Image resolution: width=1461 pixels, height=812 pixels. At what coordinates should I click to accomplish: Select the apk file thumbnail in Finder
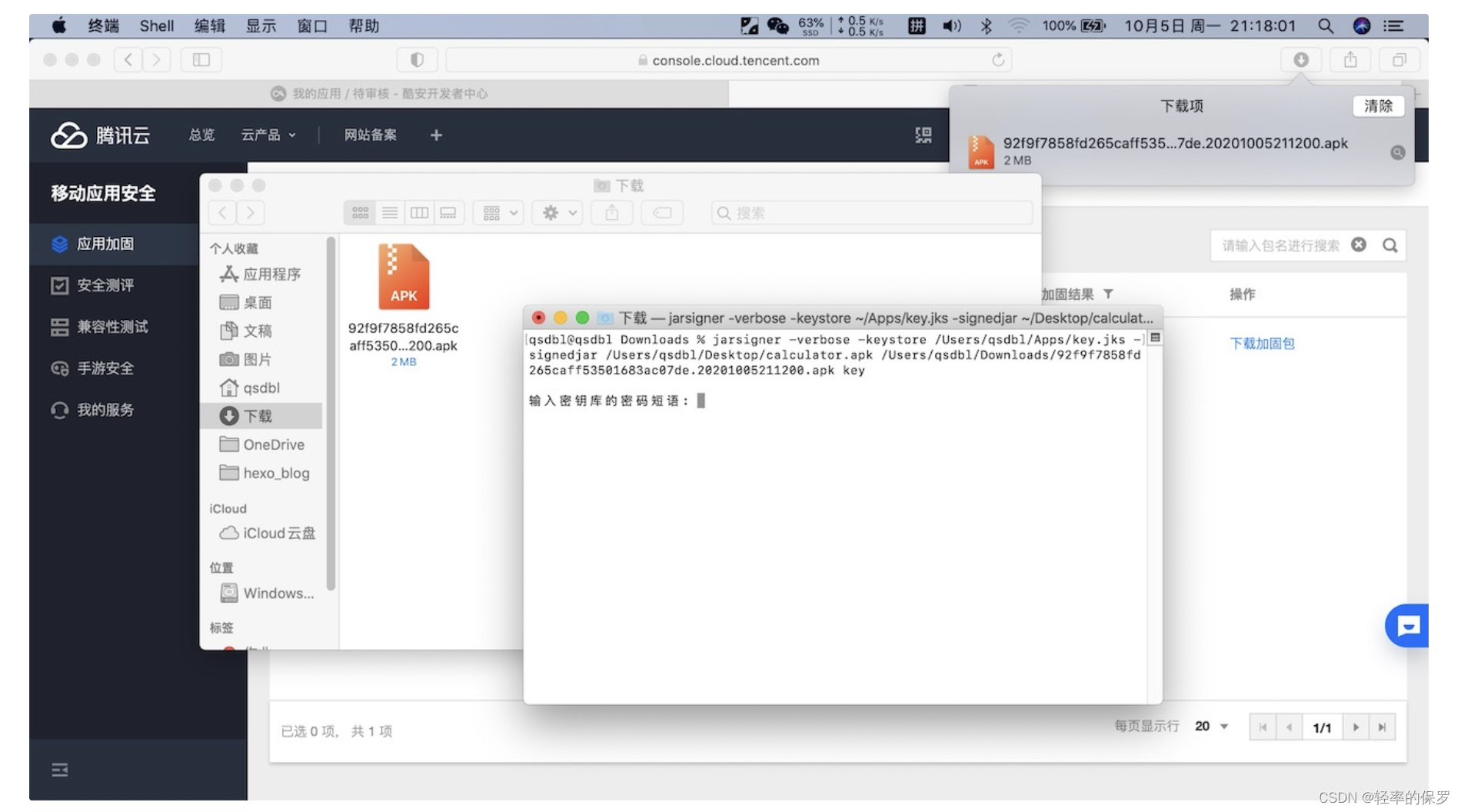click(404, 277)
